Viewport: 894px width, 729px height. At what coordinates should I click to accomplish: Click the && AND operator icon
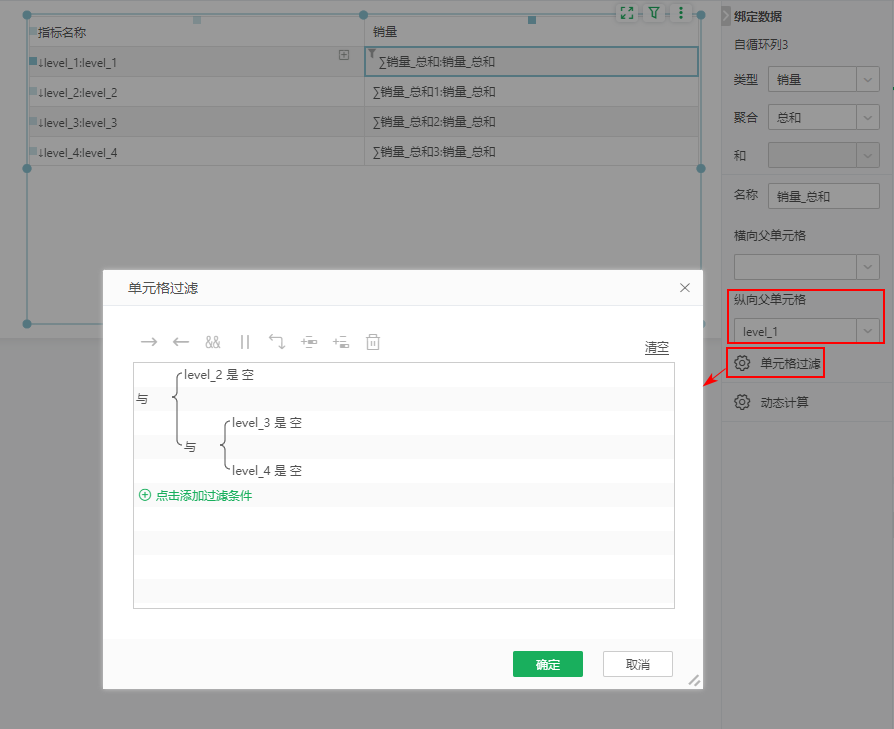click(213, 342)
